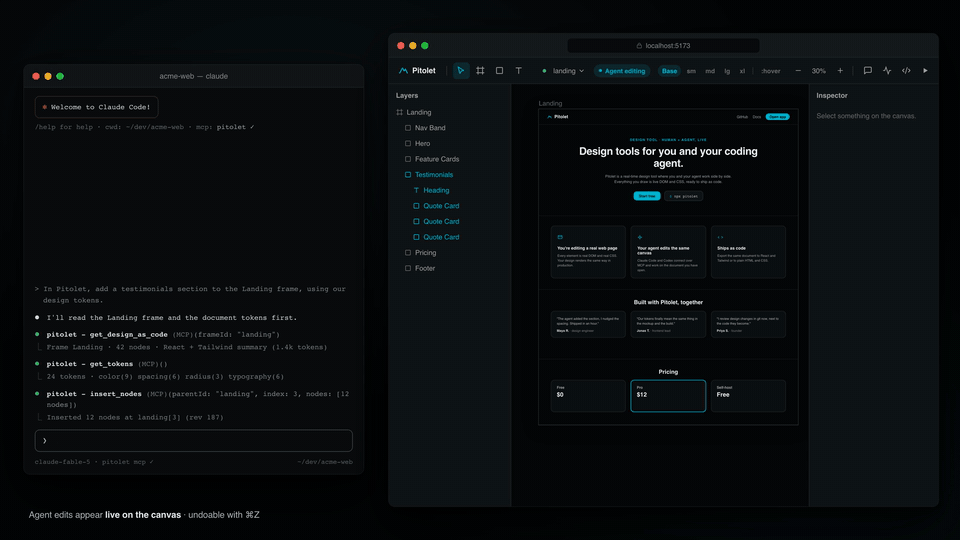Toggle the Agent editing status pill
The image size is (960, 540).
(x=621, y=71)
